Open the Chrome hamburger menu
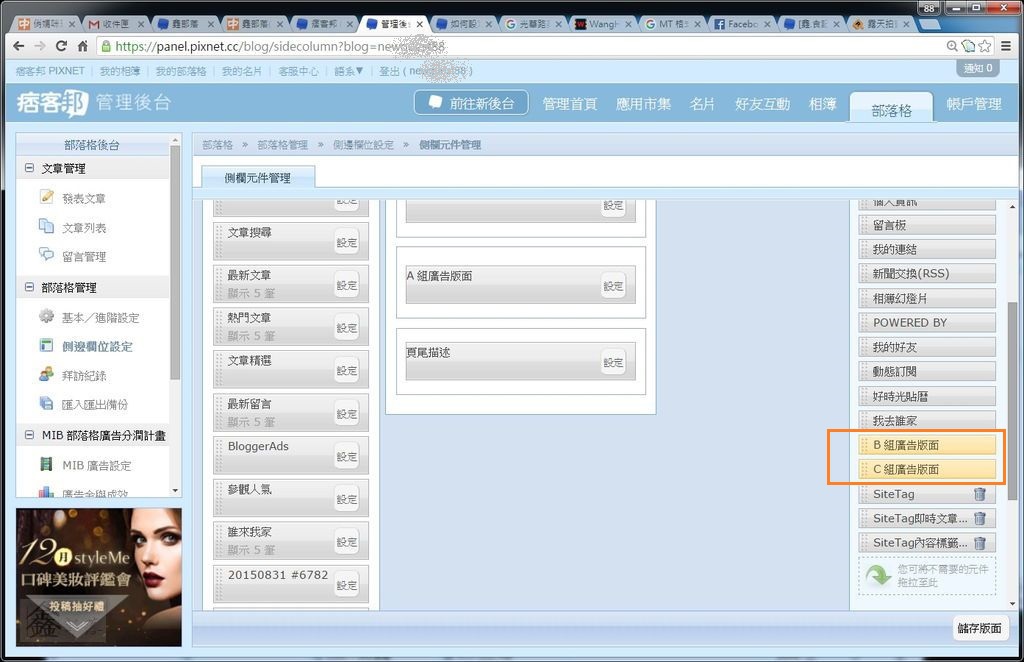The image size is (1024, 662). [x=1006, y=46]
